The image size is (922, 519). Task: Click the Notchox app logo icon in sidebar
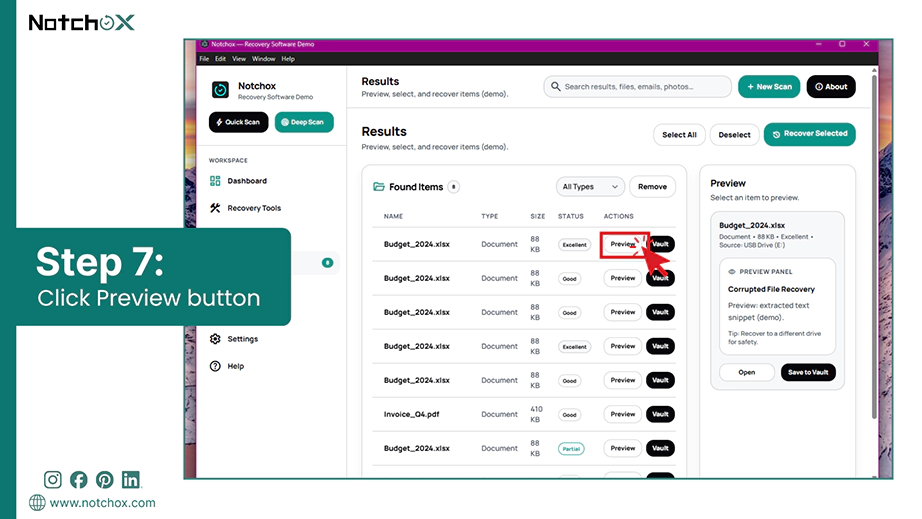coord(221,90)
